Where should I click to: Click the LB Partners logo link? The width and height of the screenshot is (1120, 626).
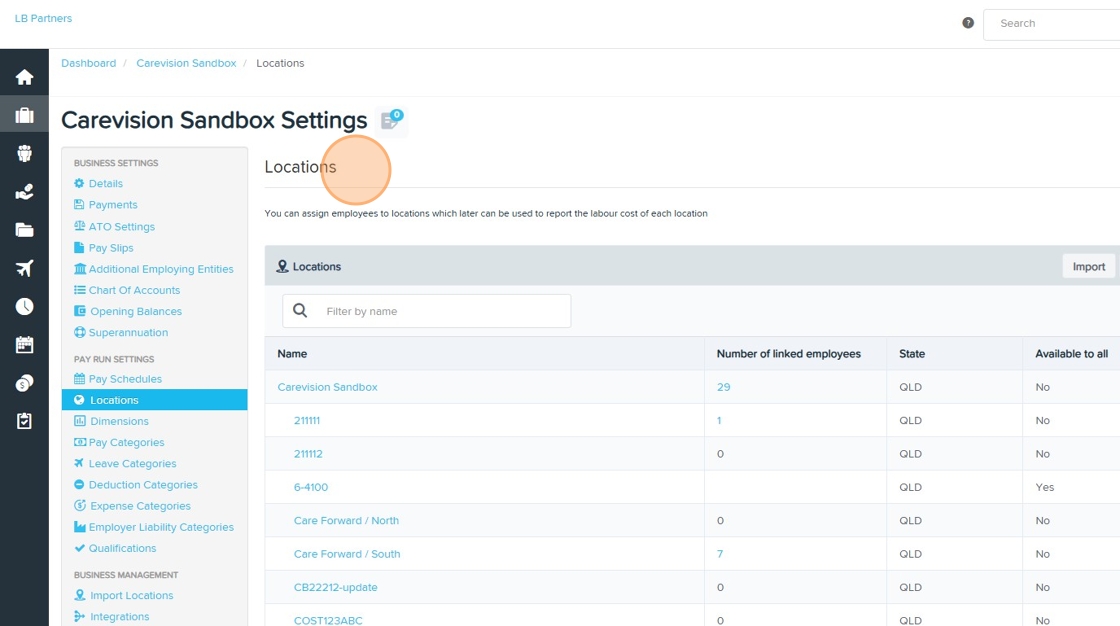[x=44, y=19]
